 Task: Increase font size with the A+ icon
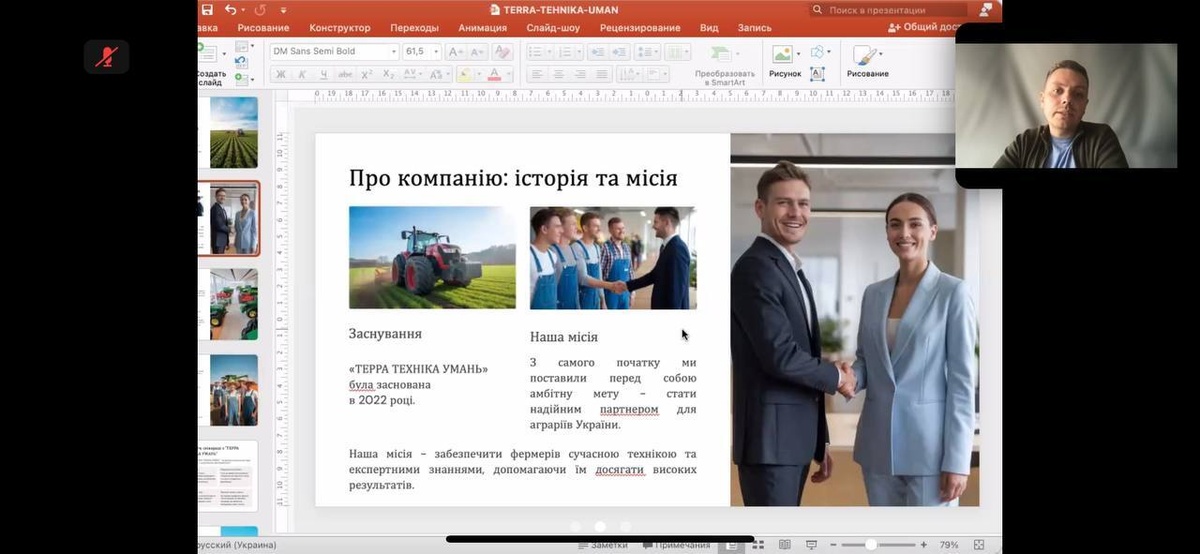tap(455, 52)
